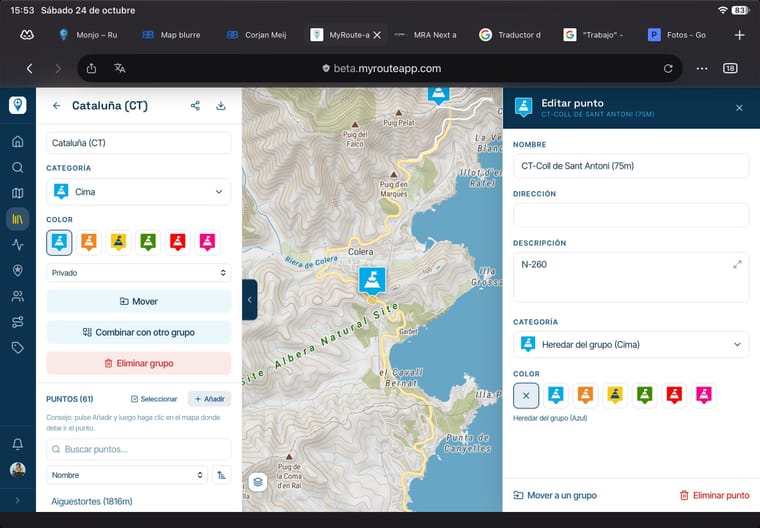Open the tag icon in sidebar
This screenshot has height=528, width=760.
17,347
